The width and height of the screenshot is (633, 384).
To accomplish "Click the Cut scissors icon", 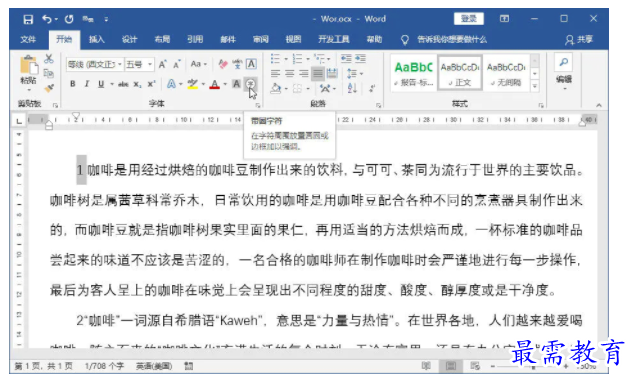I will click(49, 59).
